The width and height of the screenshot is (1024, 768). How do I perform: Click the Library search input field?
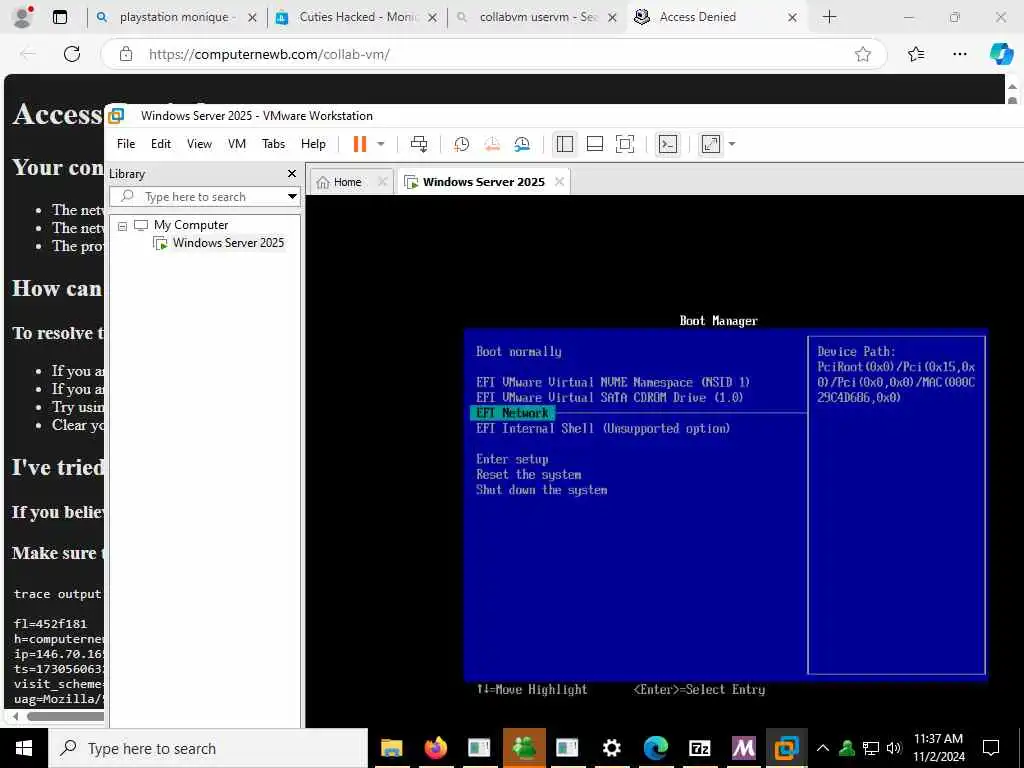[204, 197]
